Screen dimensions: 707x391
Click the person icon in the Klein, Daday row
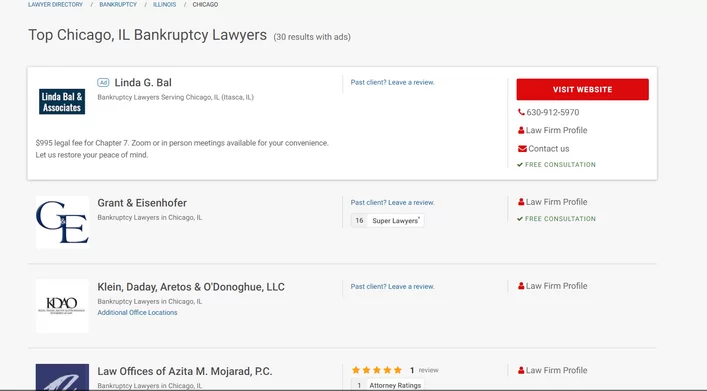click(x=521, y=286)
